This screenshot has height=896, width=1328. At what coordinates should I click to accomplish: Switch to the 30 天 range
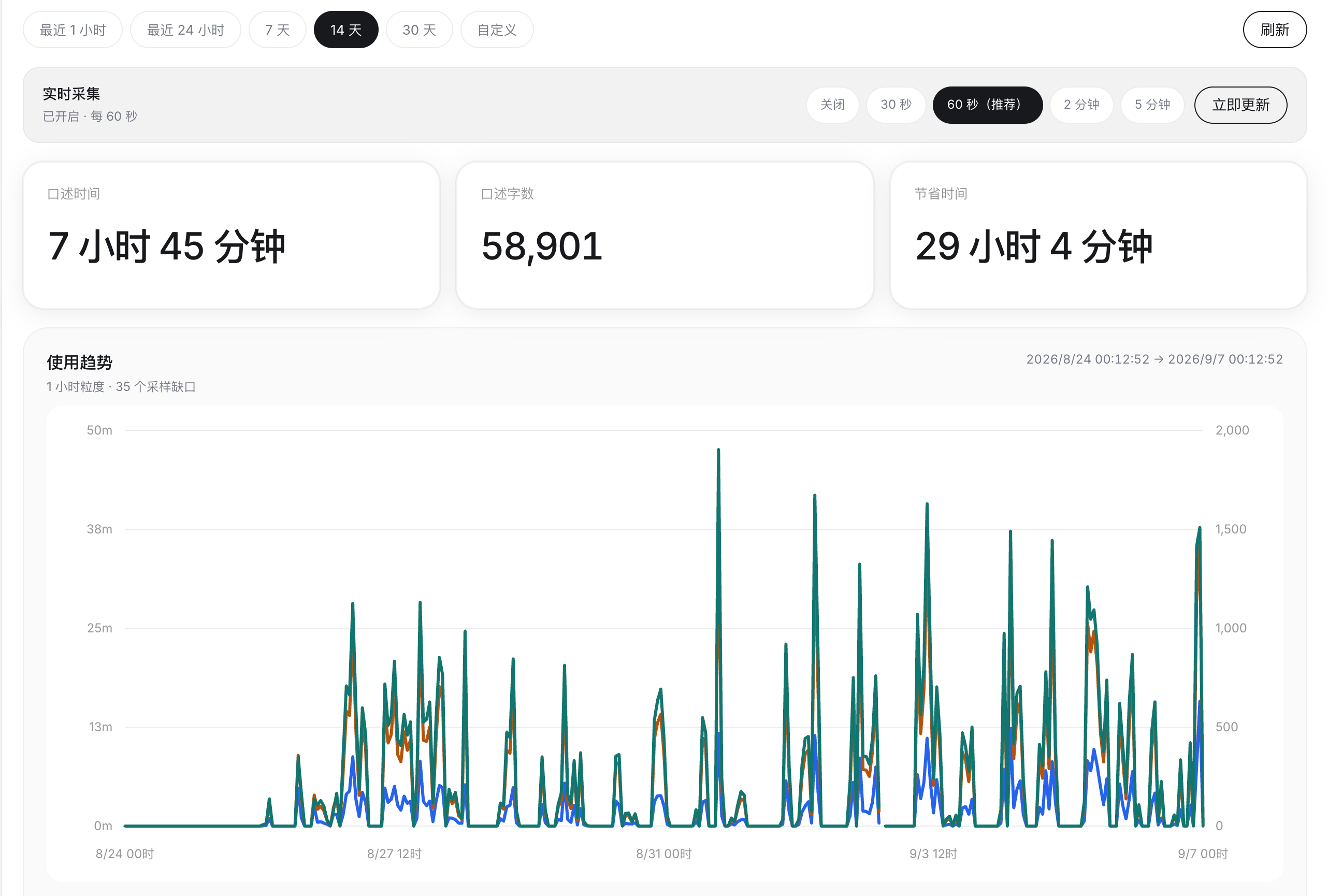tap(420, 30)
